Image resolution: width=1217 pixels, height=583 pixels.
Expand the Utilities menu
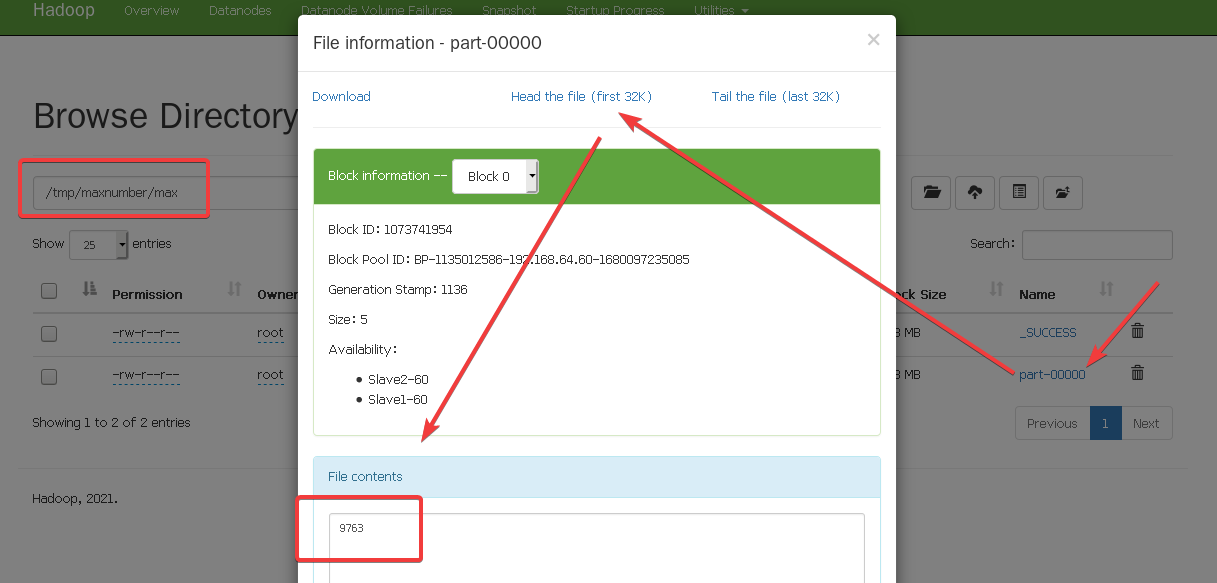point(721,11)
